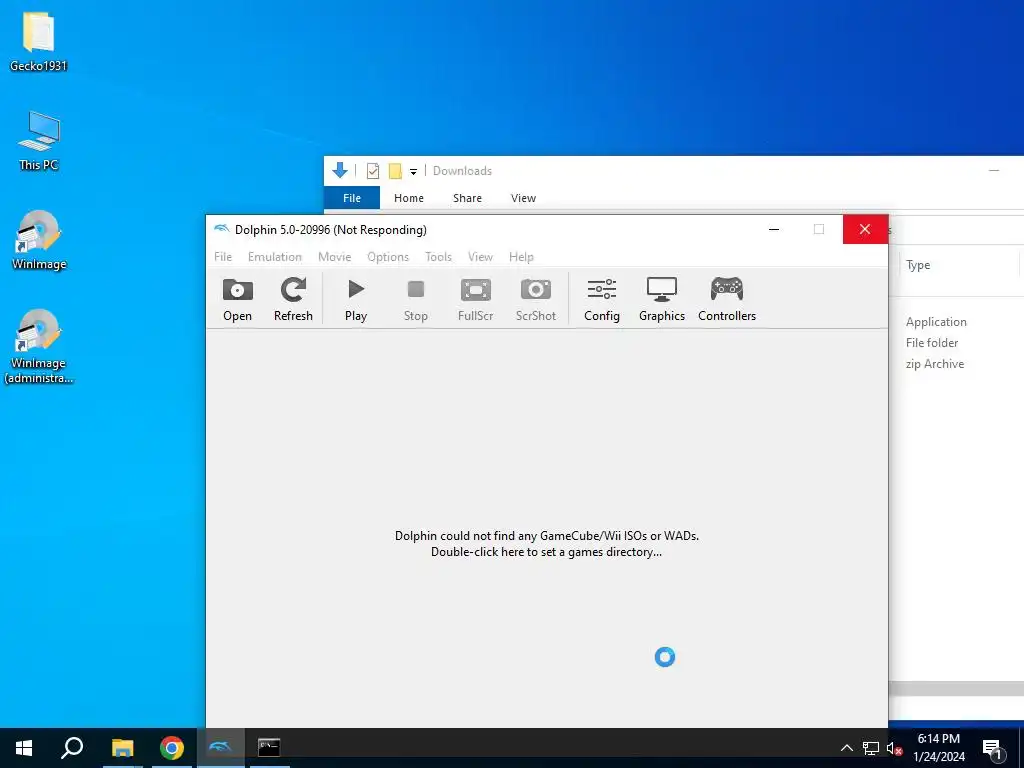
Task: Click the Refresh game list icon
Action: tap(293, 300)
